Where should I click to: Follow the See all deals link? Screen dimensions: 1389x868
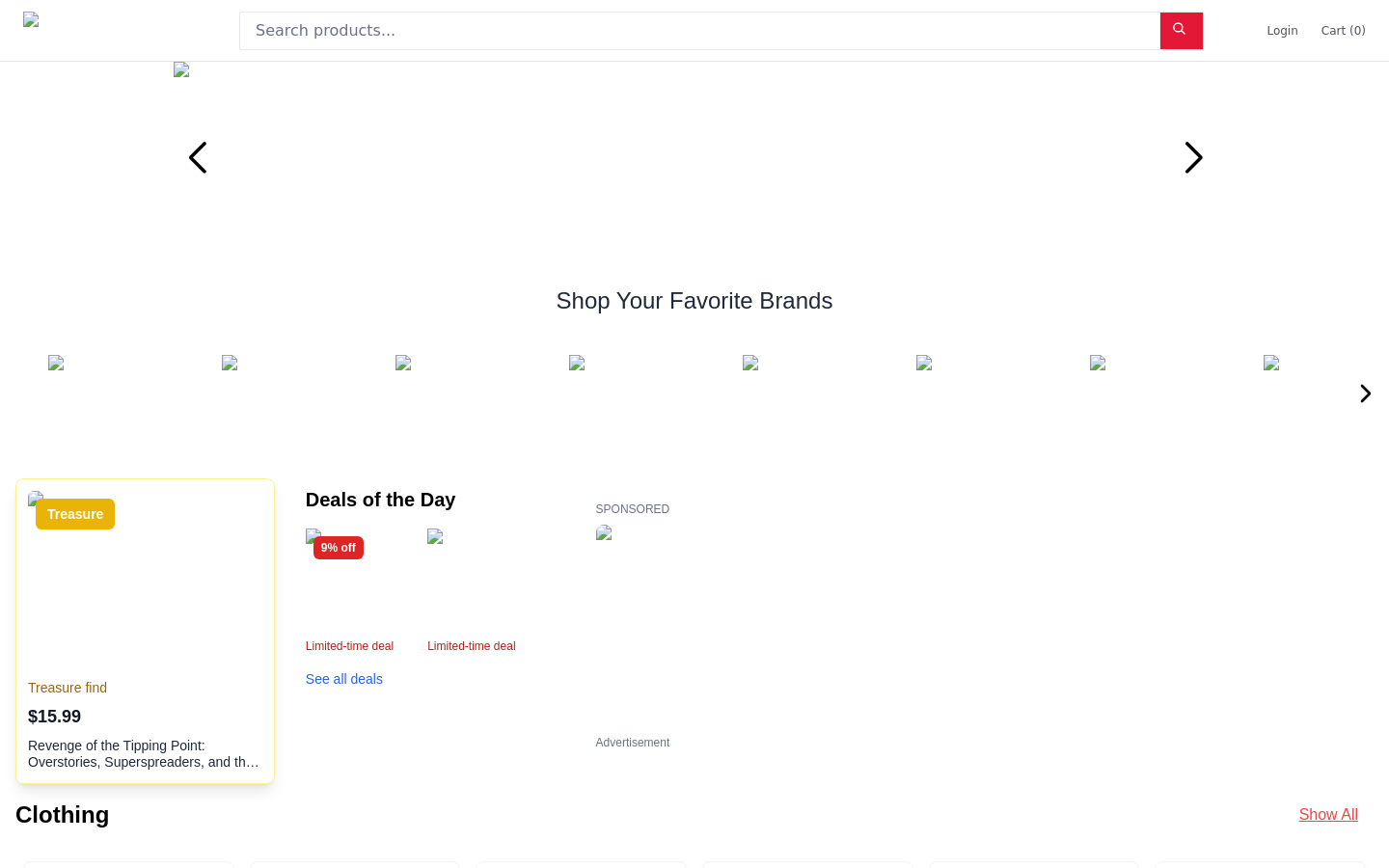[344, 679]
